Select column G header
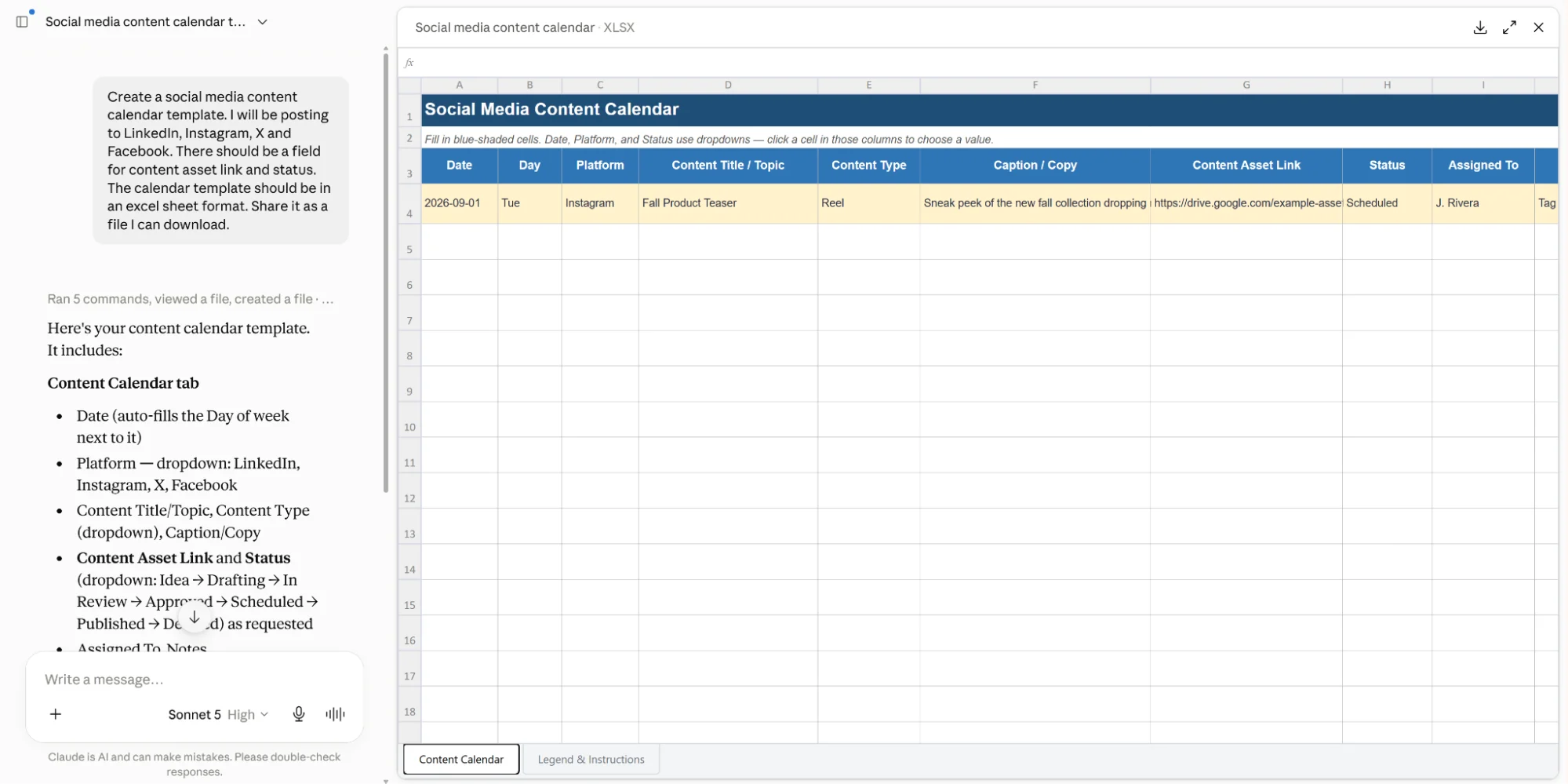1568x784 pixels. click(x=1246, y=85)
